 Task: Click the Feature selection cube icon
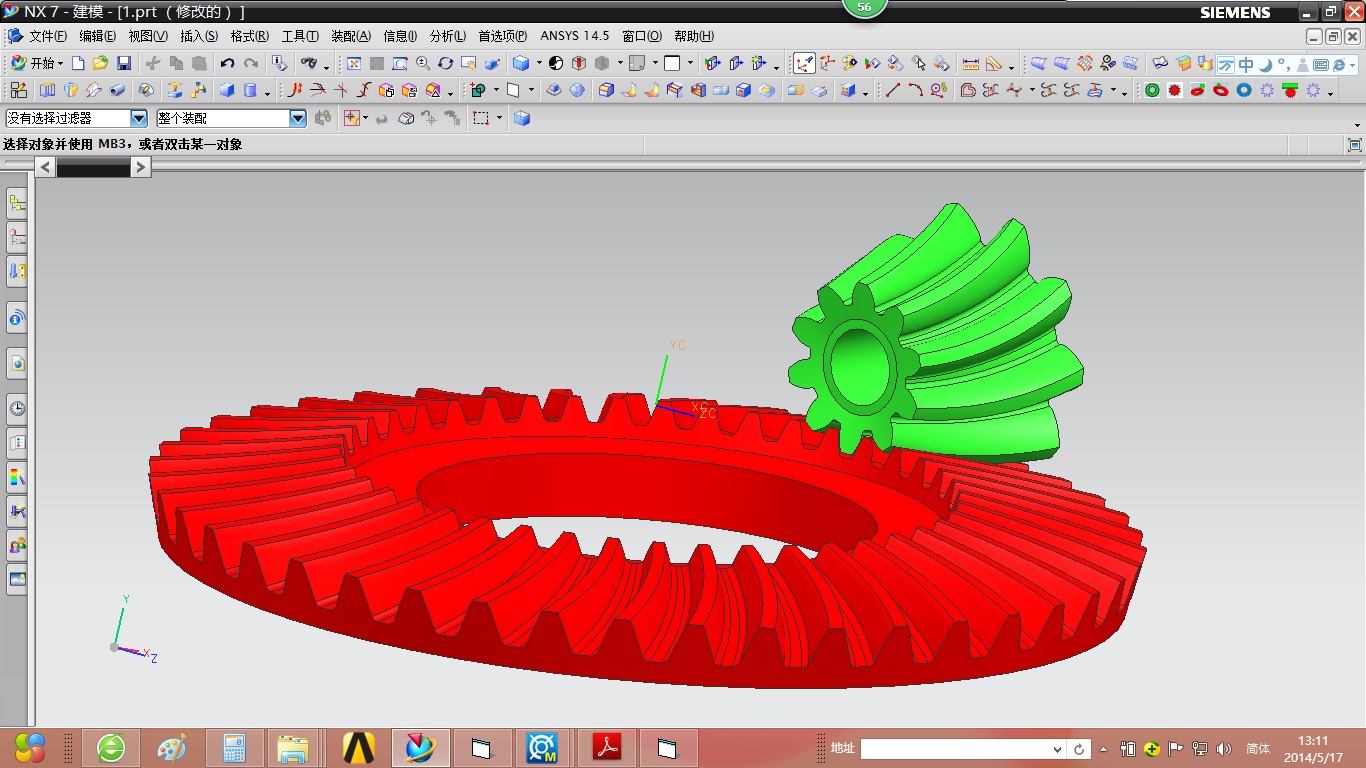point(521,118)
